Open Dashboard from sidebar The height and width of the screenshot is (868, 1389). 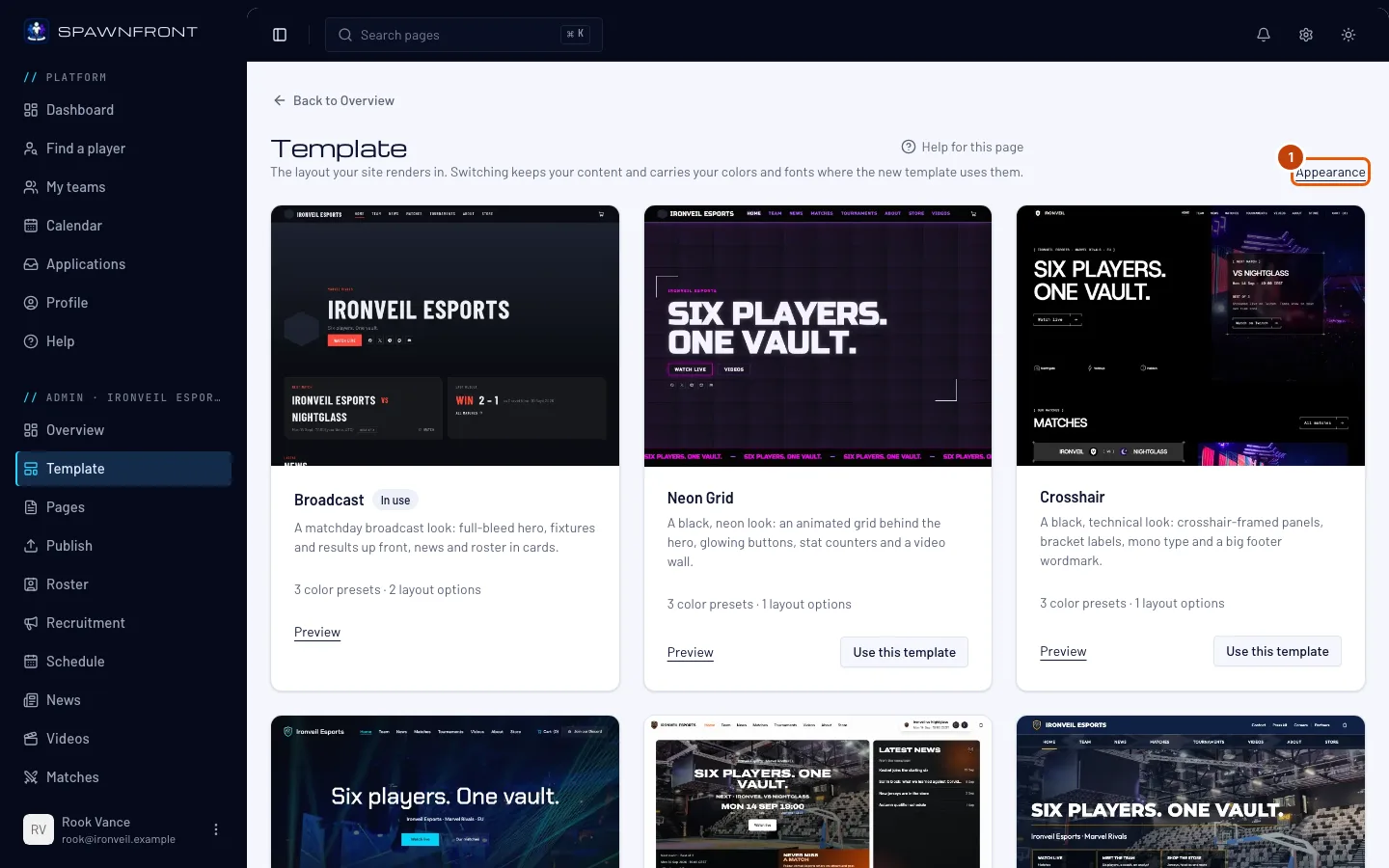click(x=123, y=110)
